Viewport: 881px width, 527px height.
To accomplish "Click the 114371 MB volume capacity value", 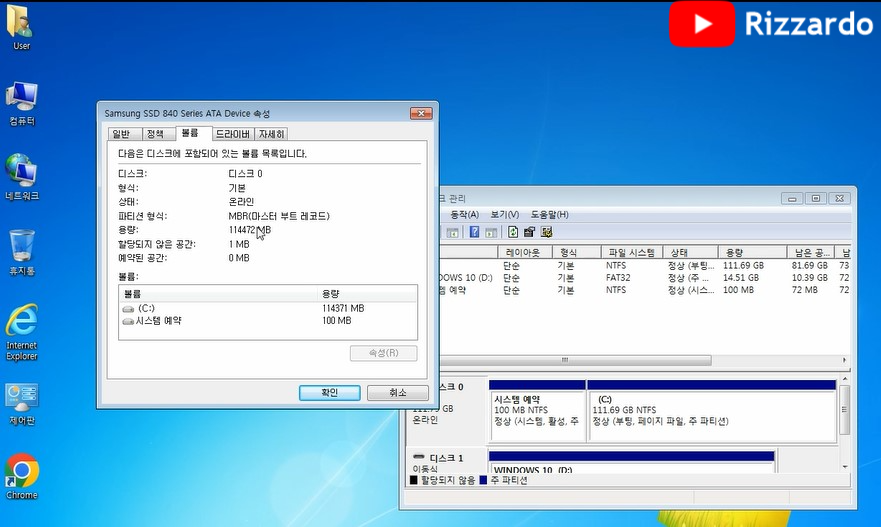I will coord(343,308).
